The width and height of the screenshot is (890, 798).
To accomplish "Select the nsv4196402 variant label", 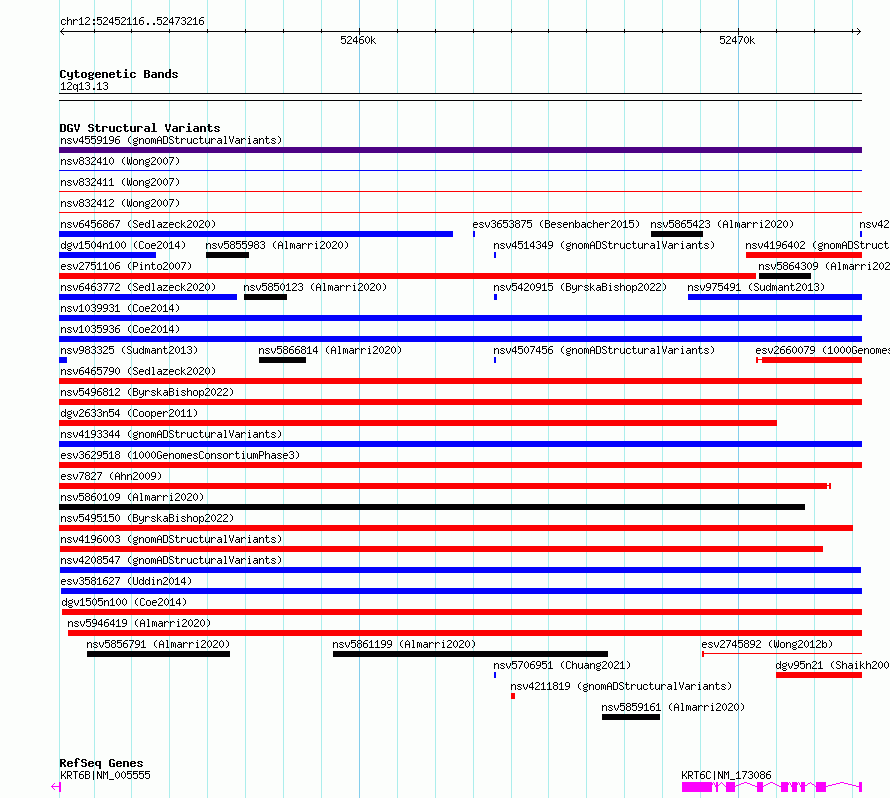I will (817, 245).
